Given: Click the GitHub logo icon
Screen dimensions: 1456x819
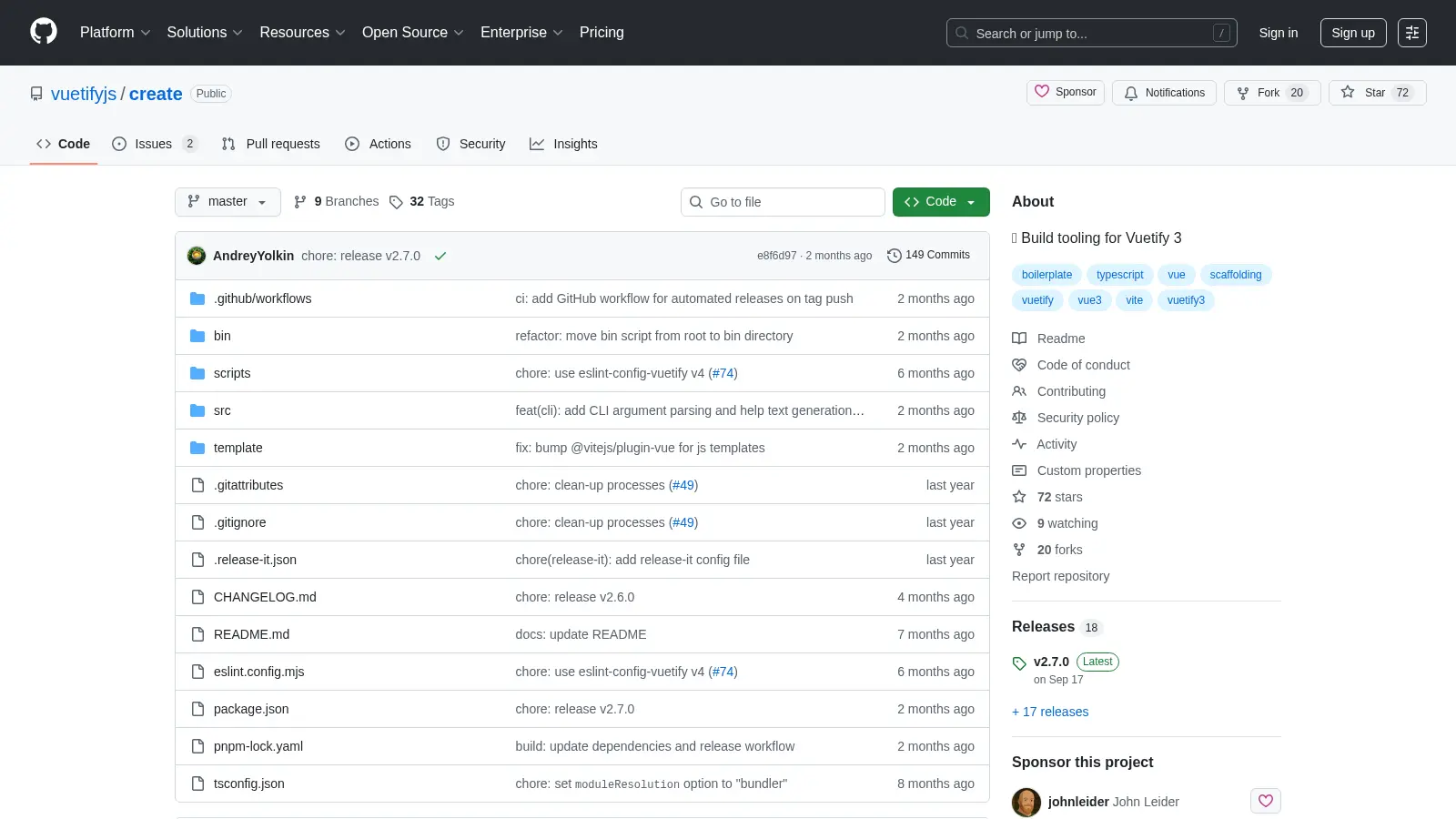Looking at the screenshot, I should [44, 32].
